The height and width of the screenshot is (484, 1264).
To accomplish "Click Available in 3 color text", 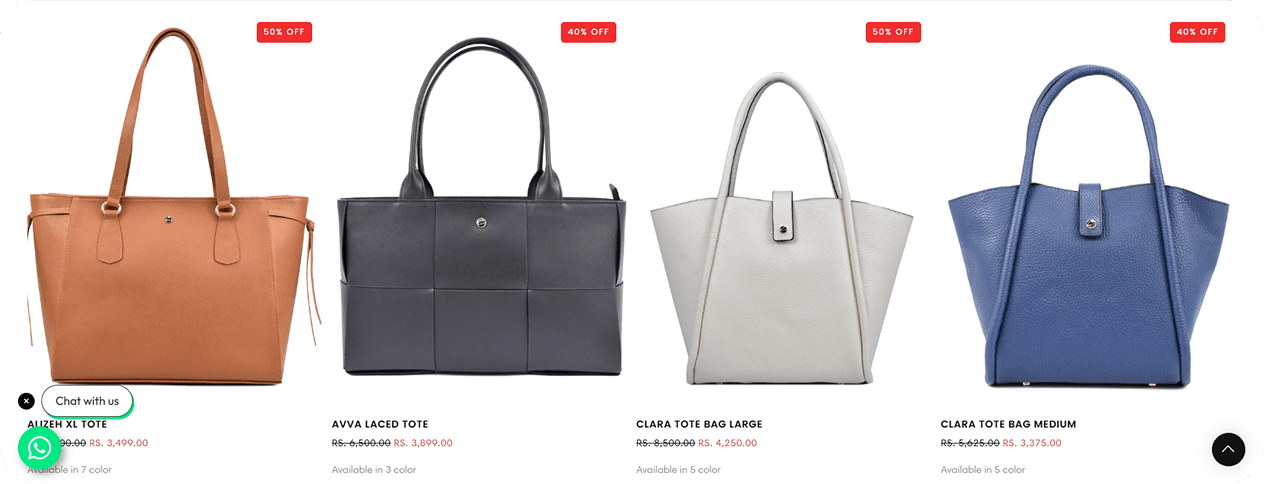I will click(374, 470).
